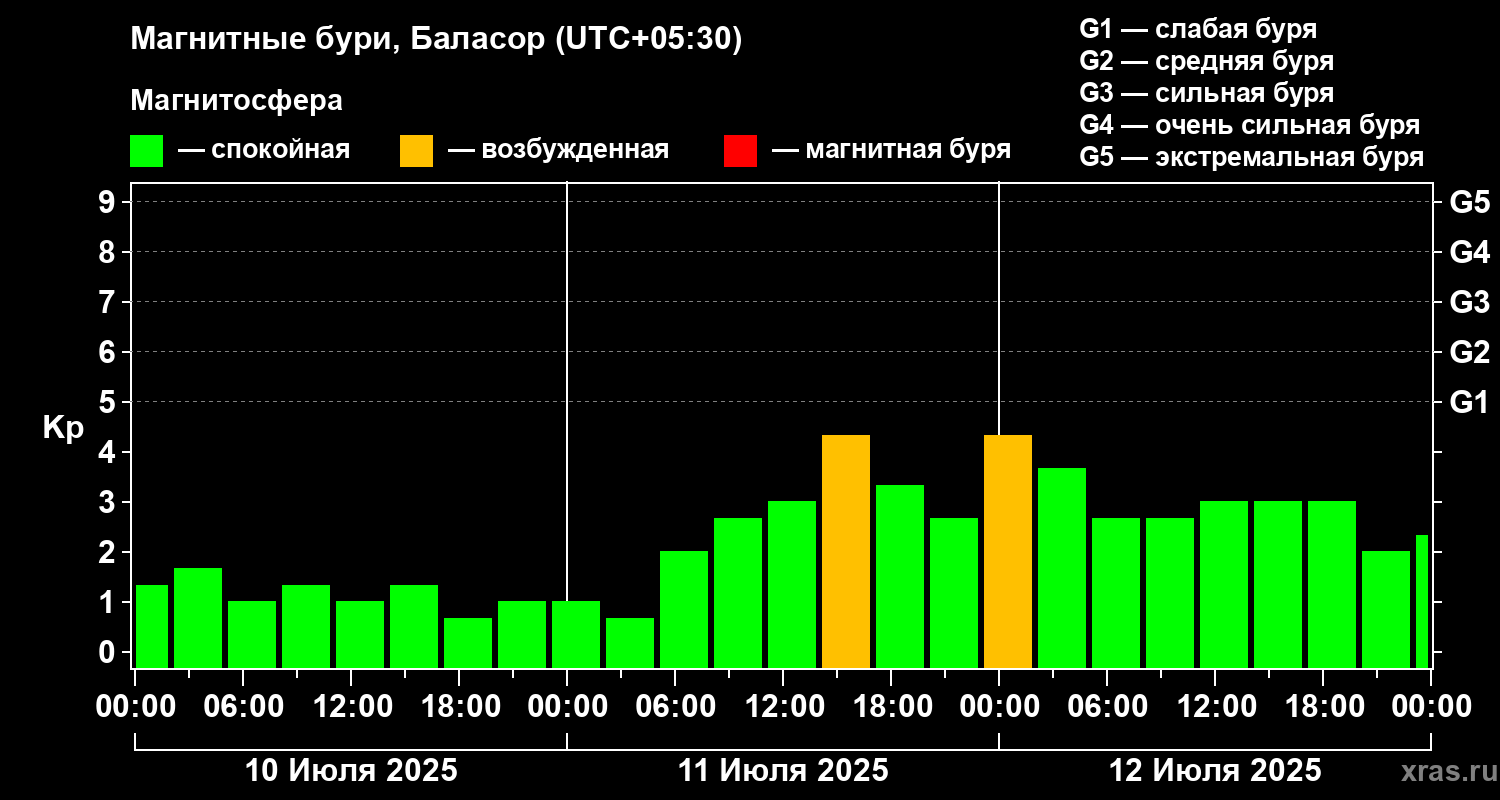Click the '11 Июля 2025' date label

tap(783, 771)
